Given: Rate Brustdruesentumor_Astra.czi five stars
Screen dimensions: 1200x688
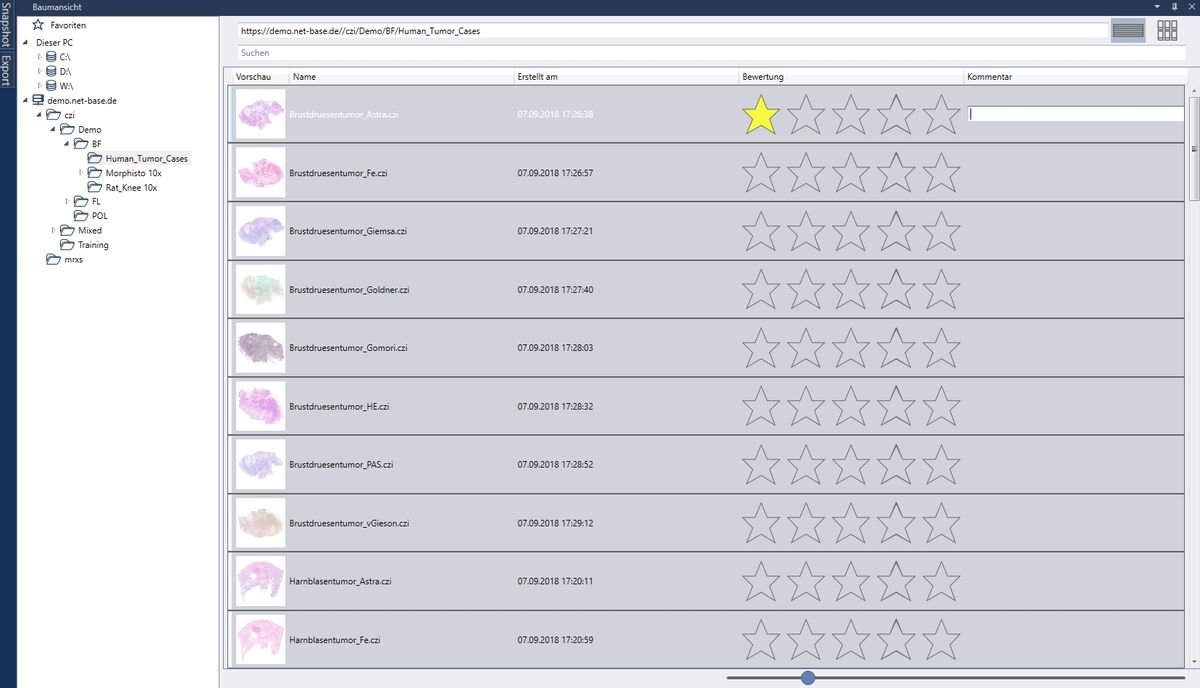Looking at the screenshot, I should (x=941, y=115).
